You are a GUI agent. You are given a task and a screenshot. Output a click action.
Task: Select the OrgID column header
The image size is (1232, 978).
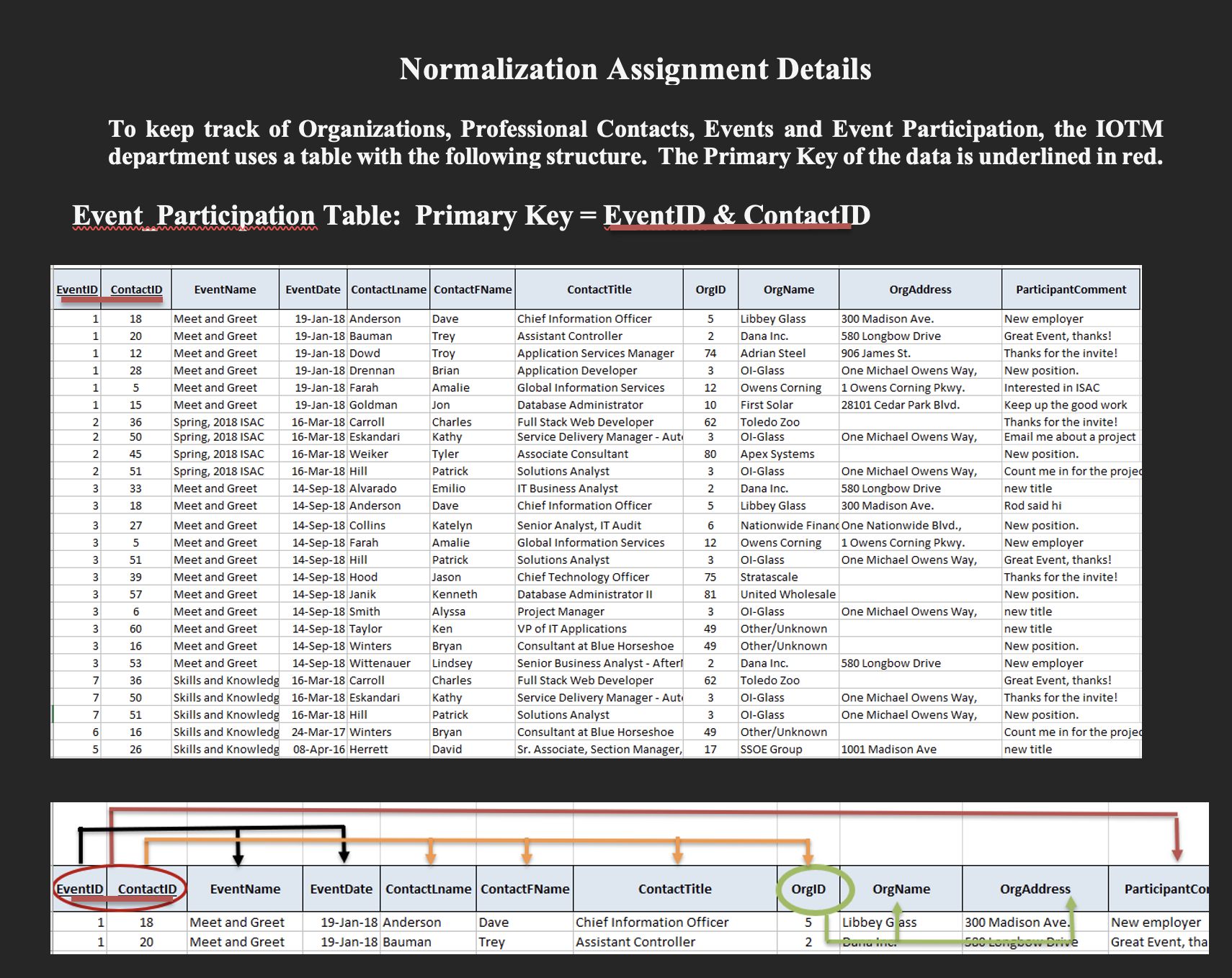[x=710, y=289]
